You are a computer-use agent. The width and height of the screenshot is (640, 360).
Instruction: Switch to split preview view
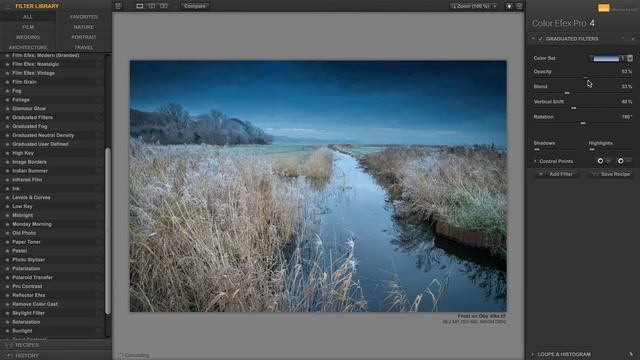[152, 6]
